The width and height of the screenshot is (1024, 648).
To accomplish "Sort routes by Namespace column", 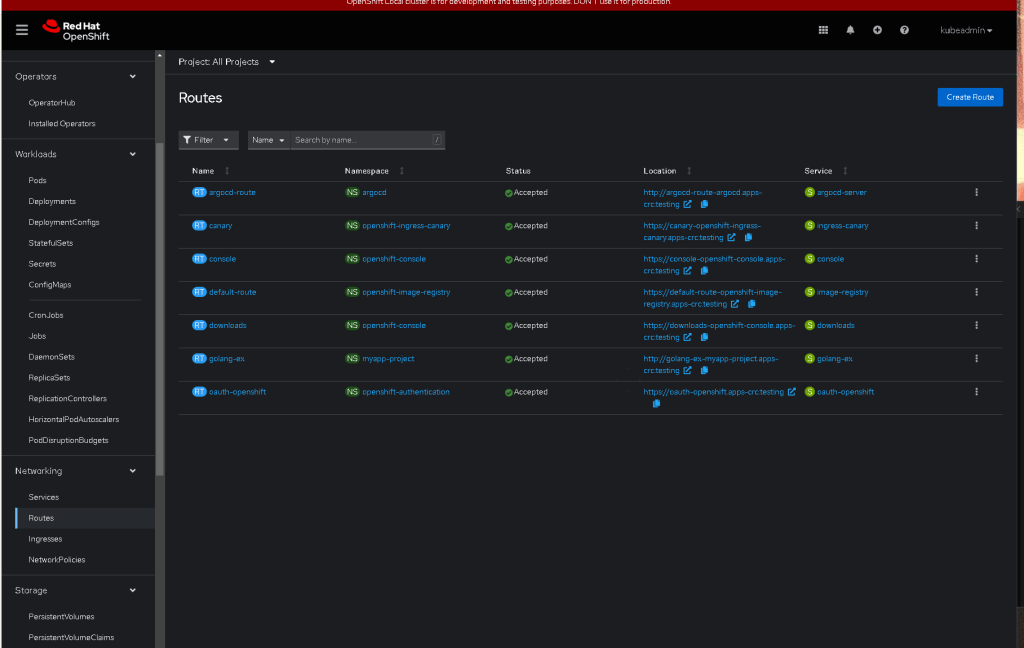I will click(x=374, y=171).
